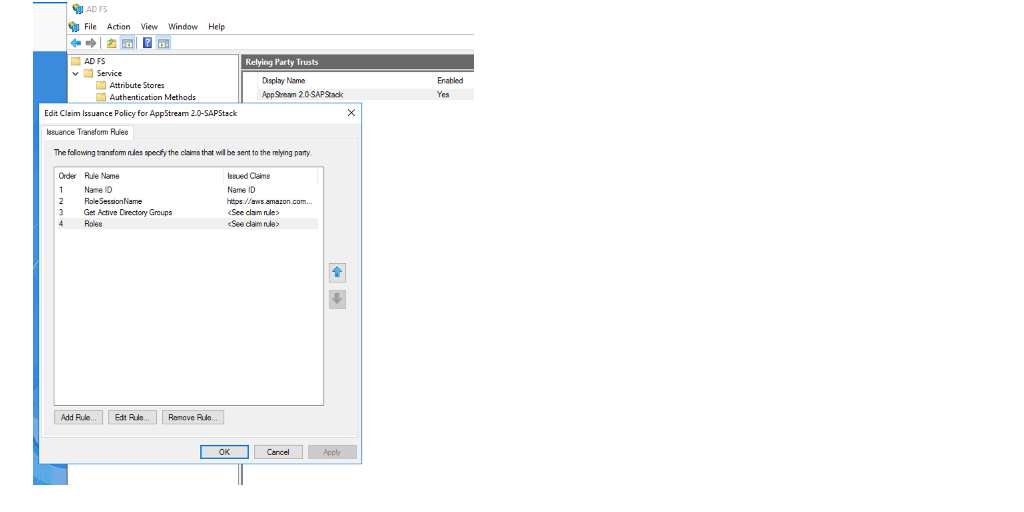The width and height of the screenshot is (1024, 512).
Task: Click the Authentication Methods folder icon
Action: click(x=101, y=97)
